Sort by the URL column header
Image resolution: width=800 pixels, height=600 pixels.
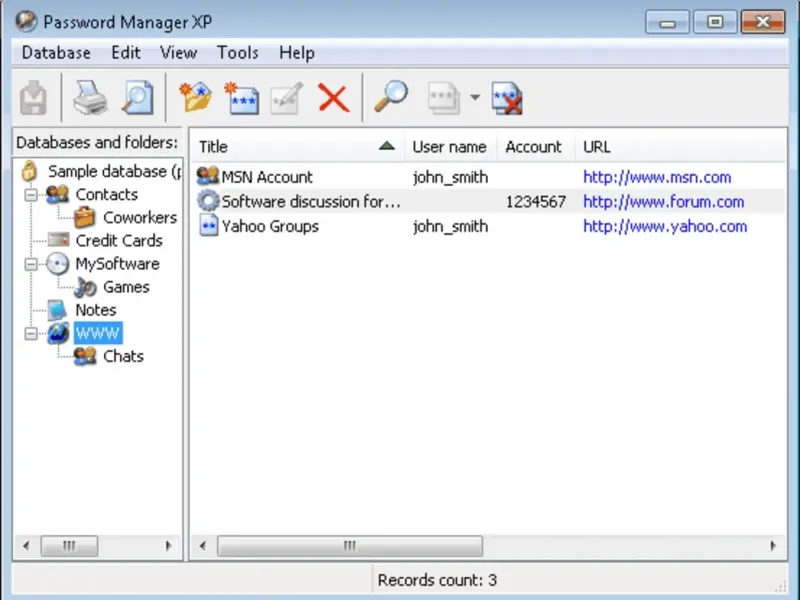pyautogui.click(x=681, y=147)
